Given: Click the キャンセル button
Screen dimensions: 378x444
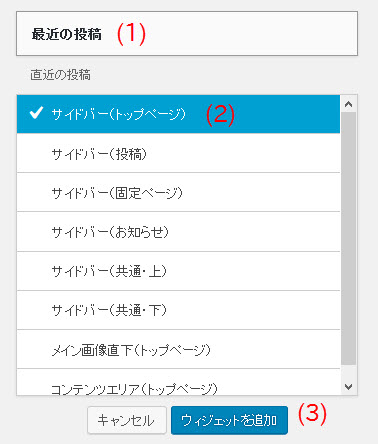Looking at the screenshot, I should point(127,420).
